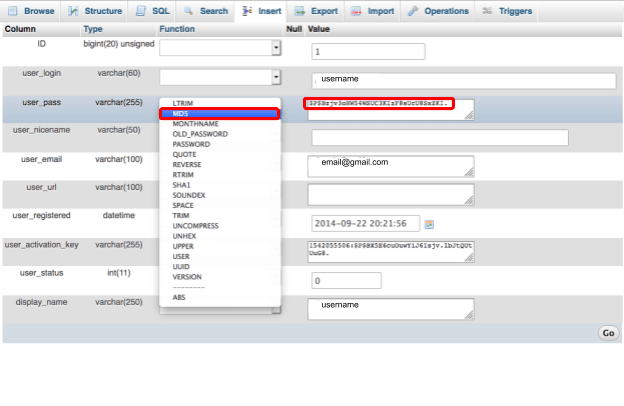Open the Browse tab
Viewport: 624px width, 406px height.
coord(31,11)
